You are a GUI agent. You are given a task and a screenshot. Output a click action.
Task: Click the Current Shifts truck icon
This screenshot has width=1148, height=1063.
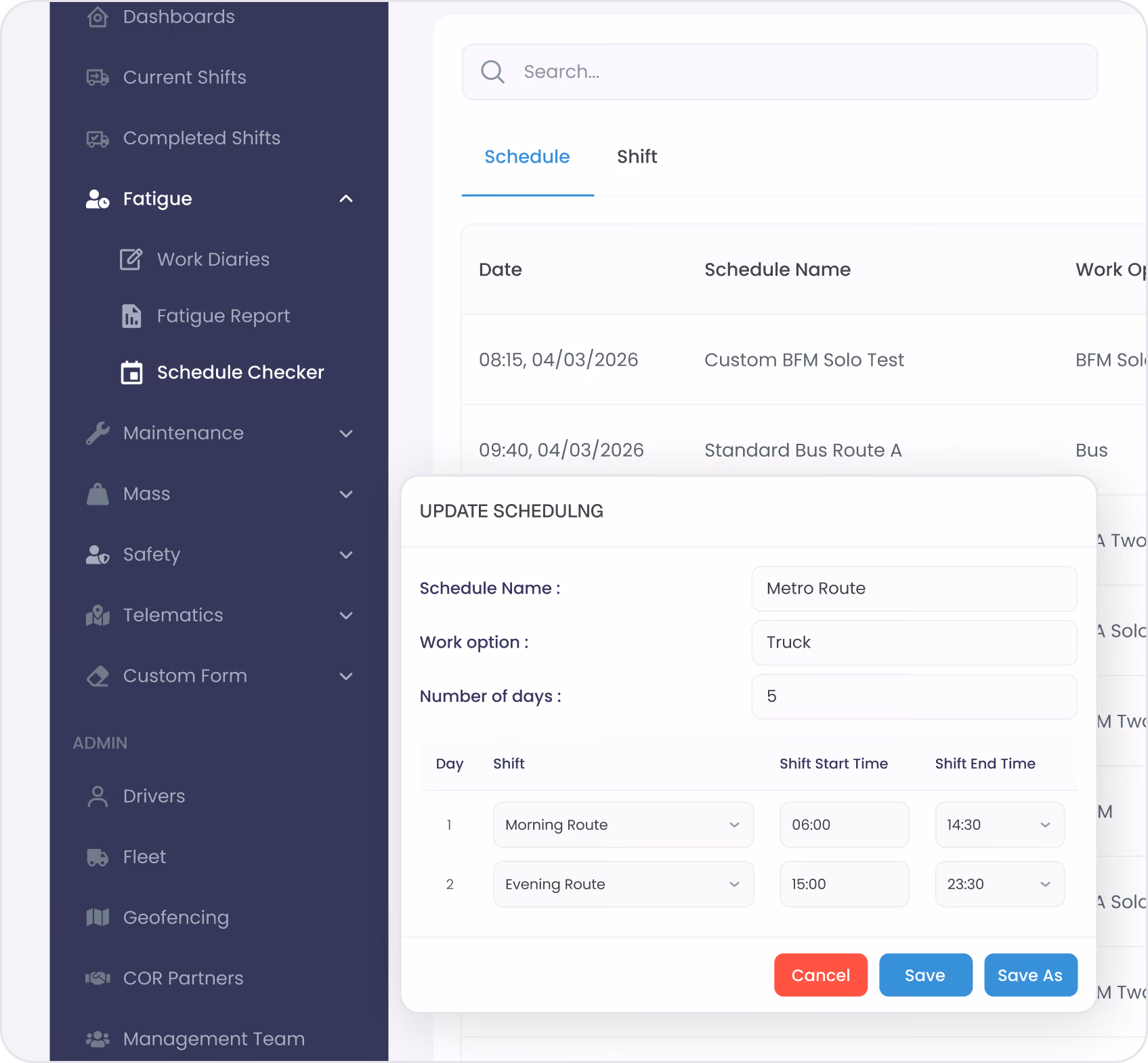point(98,78)
